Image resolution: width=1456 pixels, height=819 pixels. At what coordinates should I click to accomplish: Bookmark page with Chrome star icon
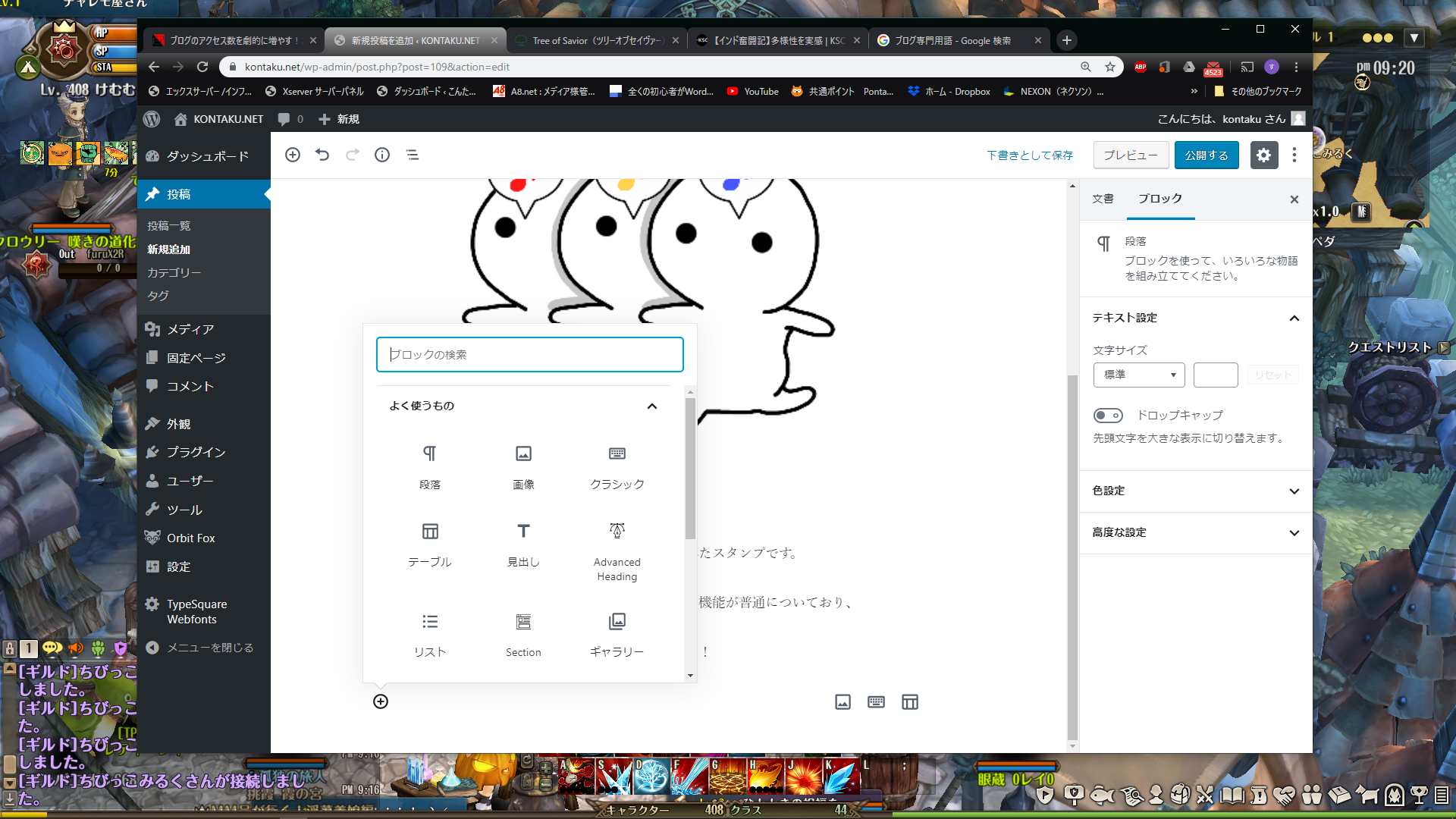[1110, 67]
